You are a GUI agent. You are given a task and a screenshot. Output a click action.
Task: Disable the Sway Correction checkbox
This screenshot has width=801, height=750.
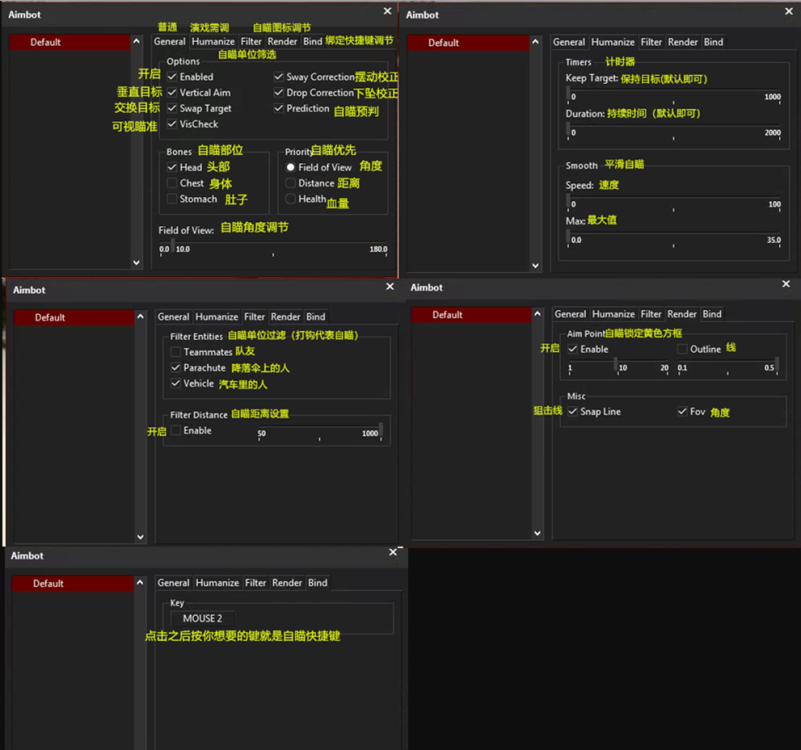tap(279, 77)
